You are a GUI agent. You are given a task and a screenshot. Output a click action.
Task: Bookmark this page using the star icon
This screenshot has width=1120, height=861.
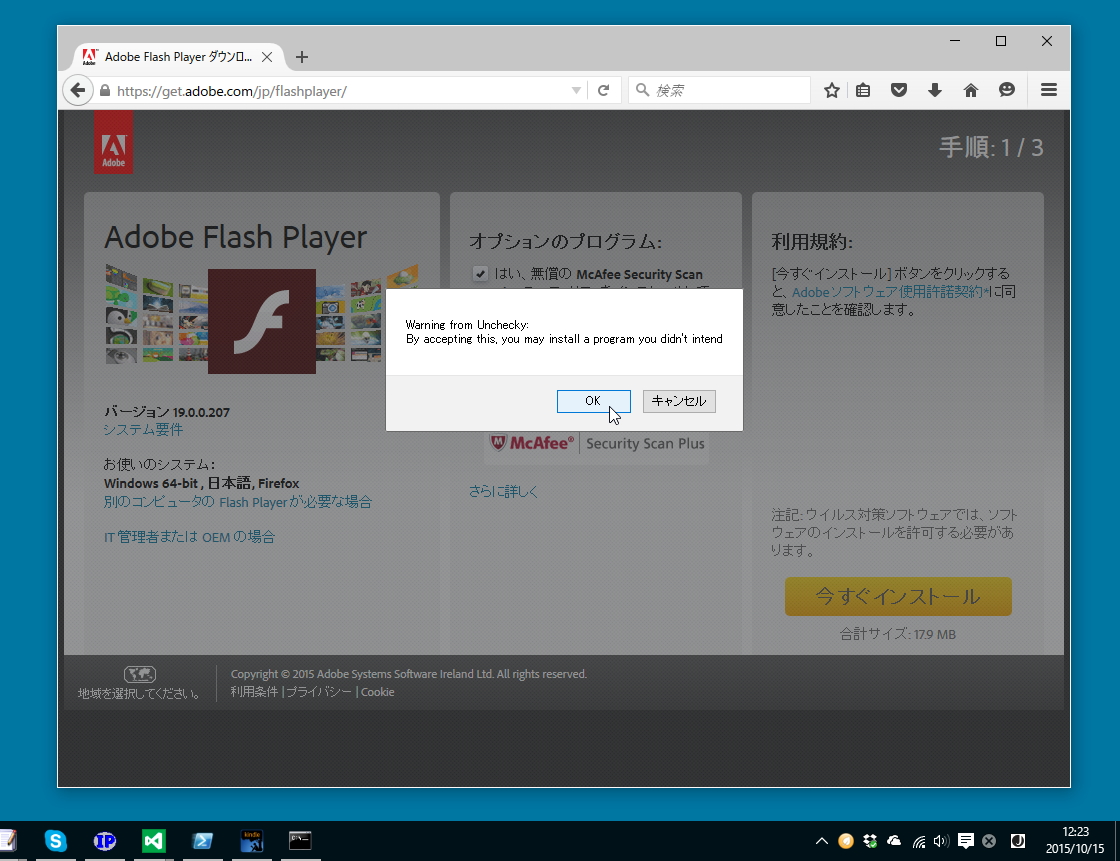pos(831,90)
